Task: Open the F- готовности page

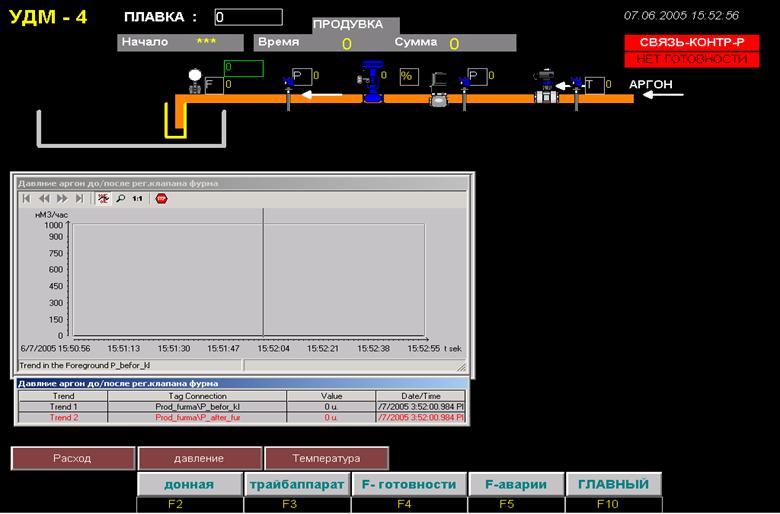Action: (409, 484)
